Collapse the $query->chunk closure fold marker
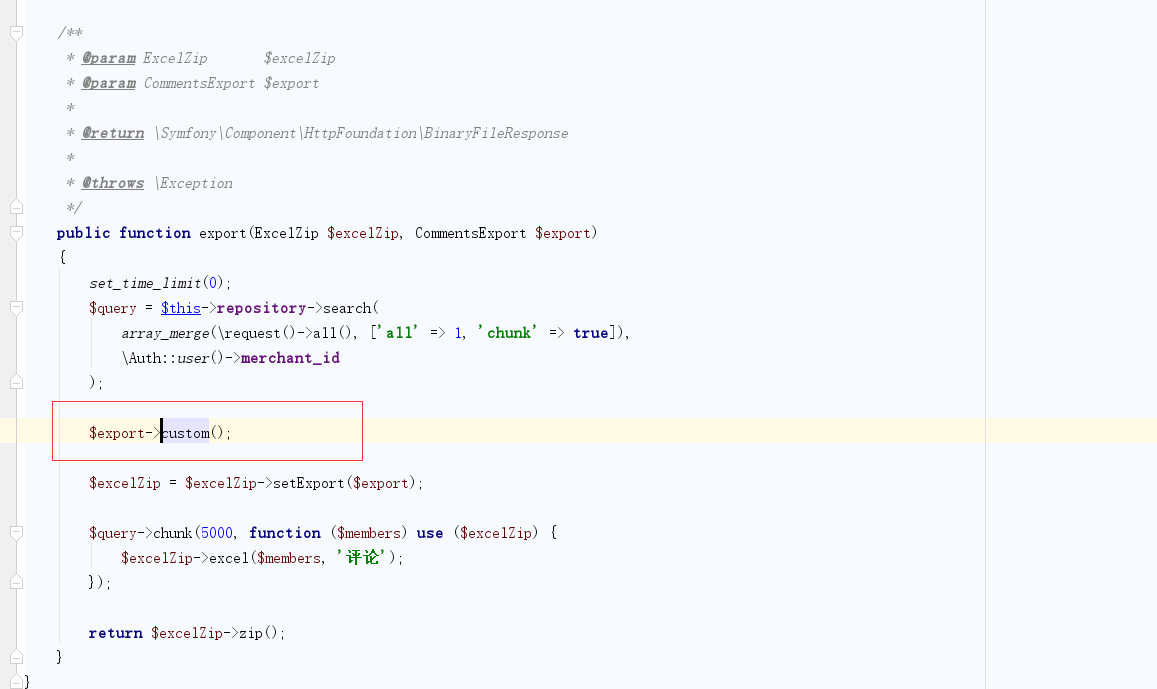The width and height of the screenshot is (1157, 689). pos(16,533)
